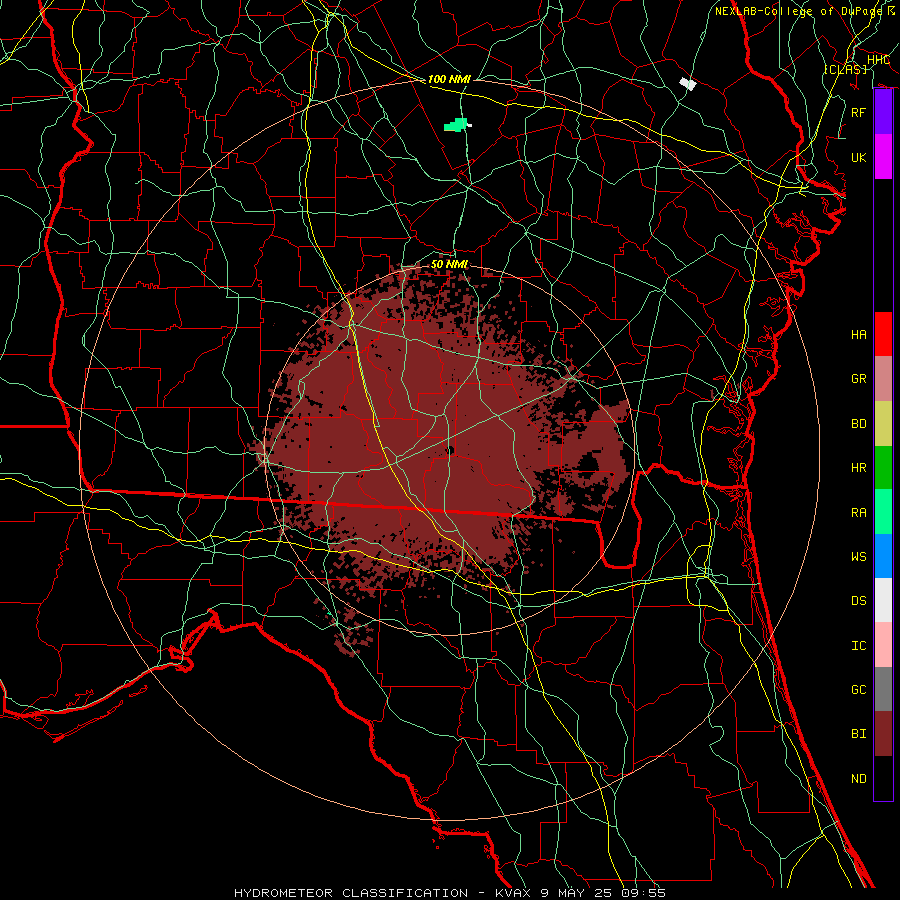Click the ND black legend swatch

pos(883,778)
